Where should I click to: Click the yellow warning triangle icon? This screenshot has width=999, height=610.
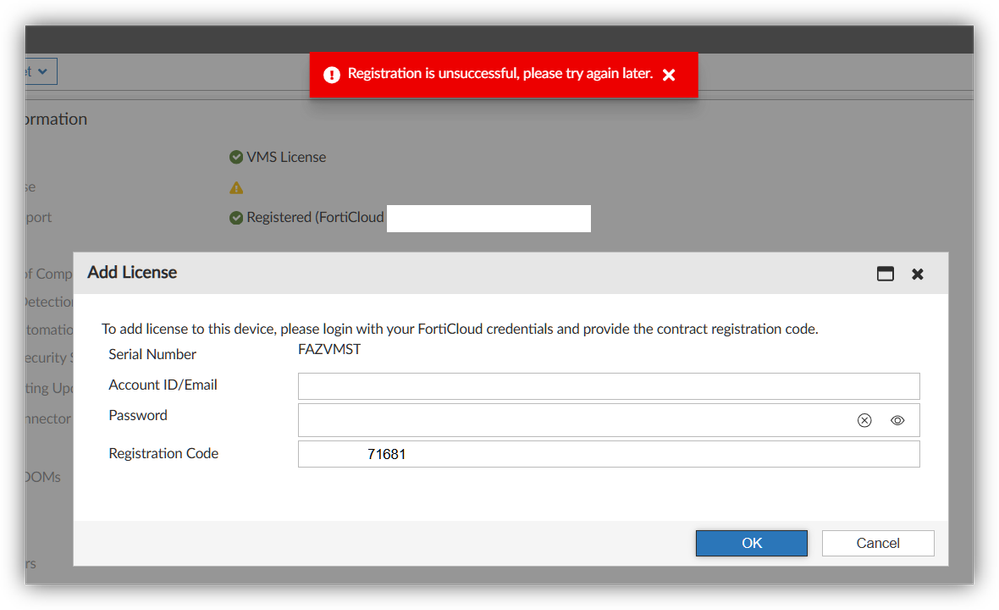coord(236,187)
